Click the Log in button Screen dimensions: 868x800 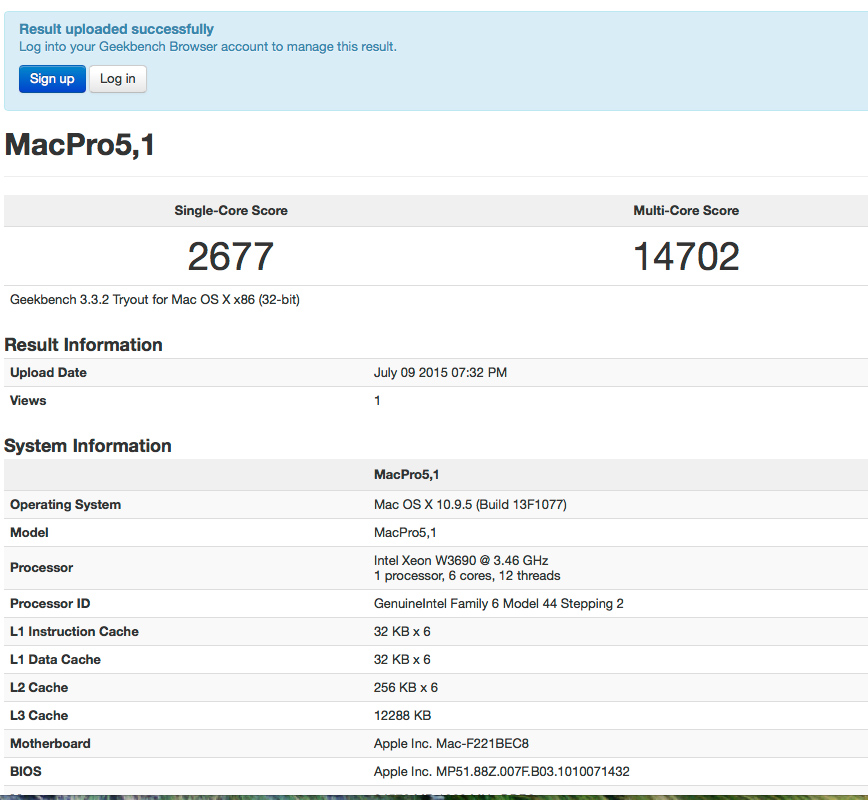(117, 79)
